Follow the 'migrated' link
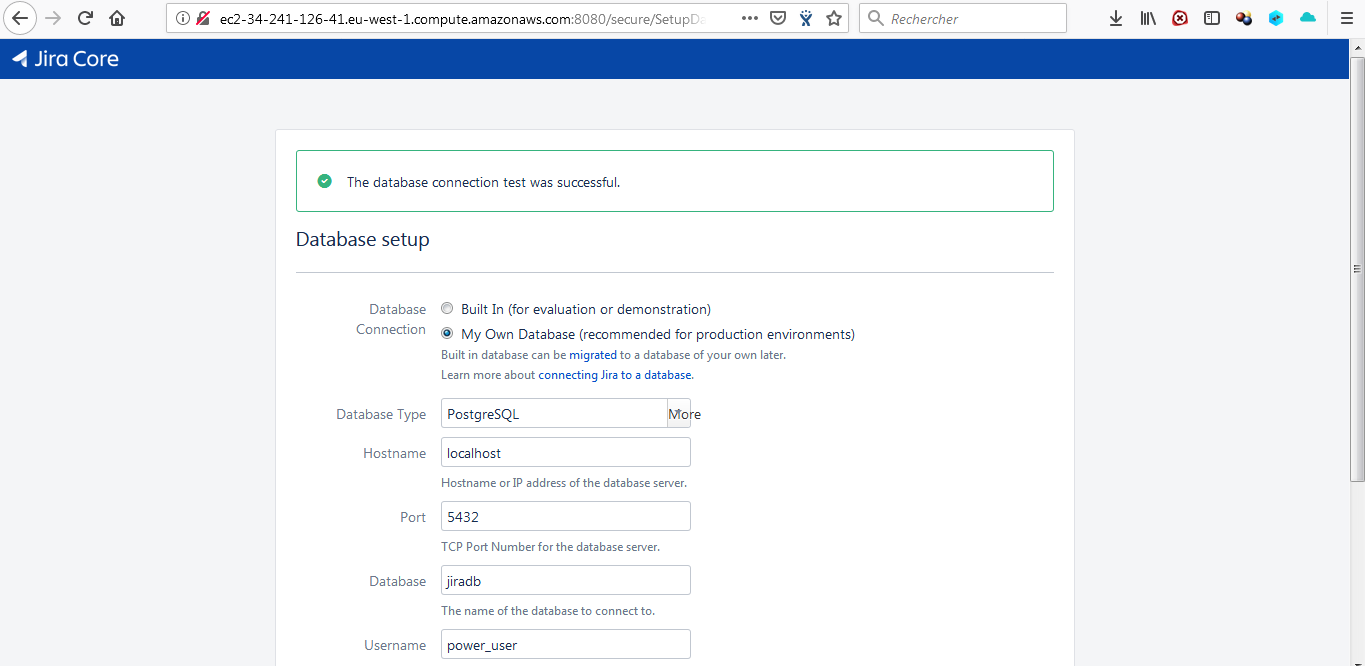The width and height of the screenshot is (1365, 666). [x=593, y=355]
